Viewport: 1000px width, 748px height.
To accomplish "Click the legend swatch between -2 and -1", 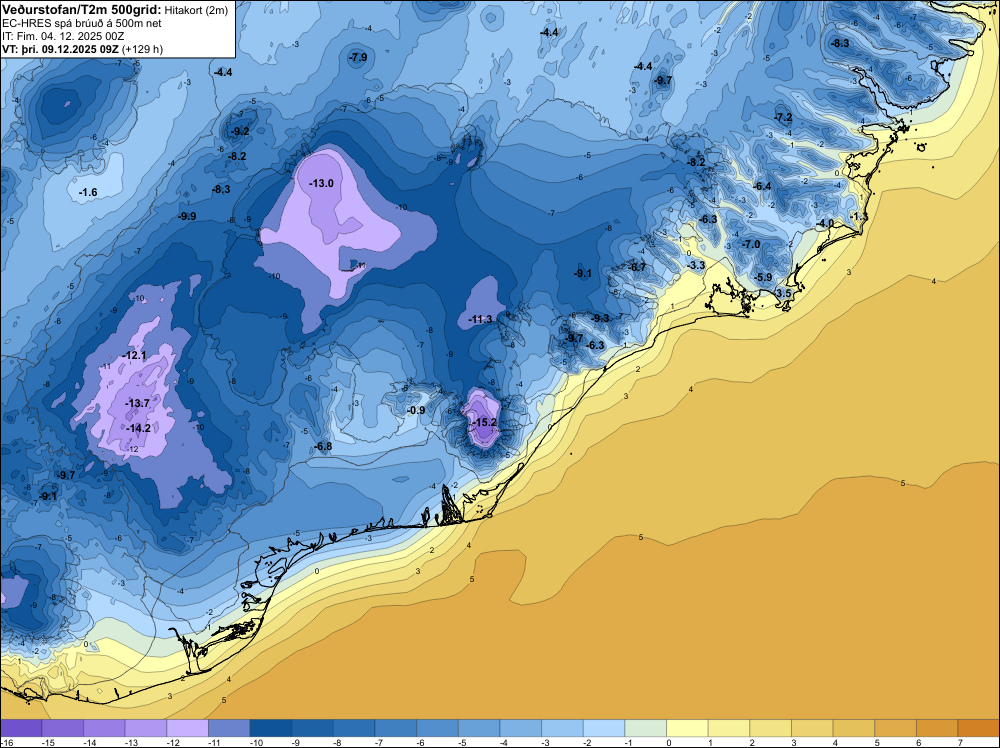I will (x=605, y=728).
